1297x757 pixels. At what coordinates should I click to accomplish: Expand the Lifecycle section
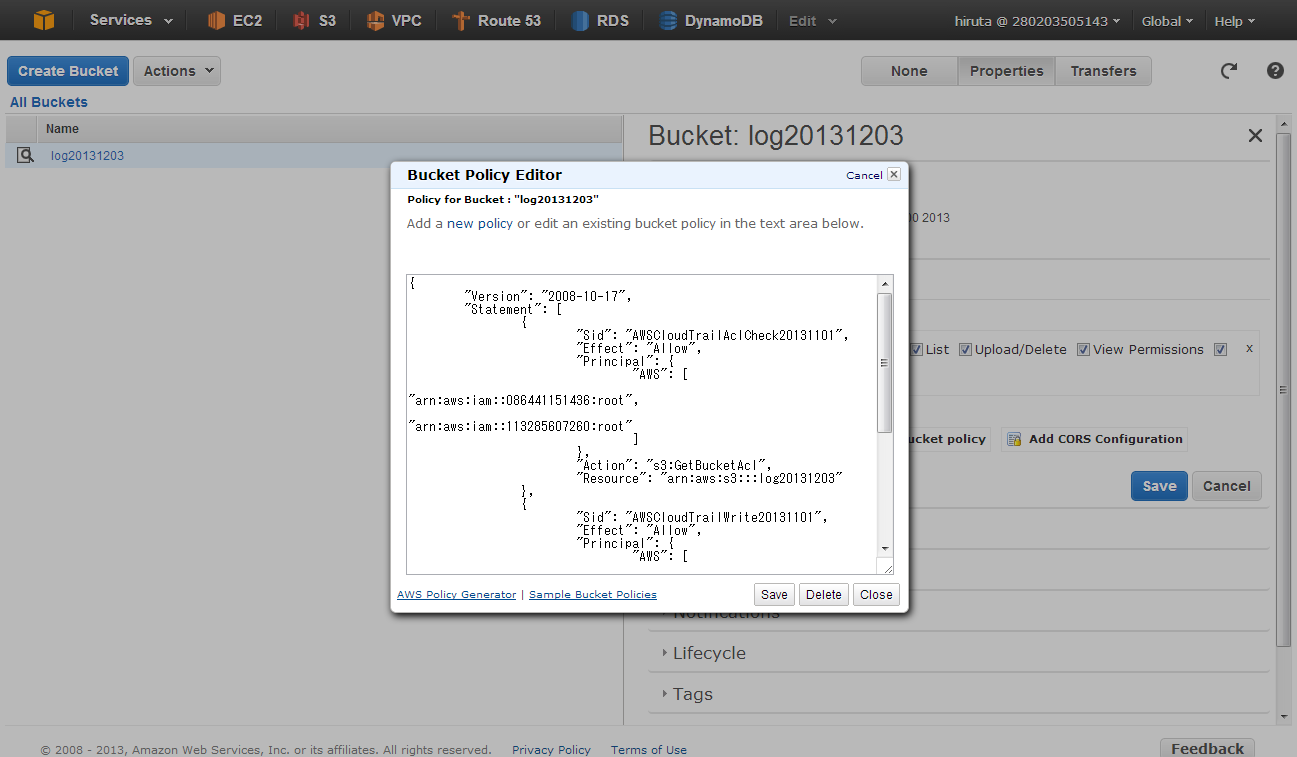point(709,653)
